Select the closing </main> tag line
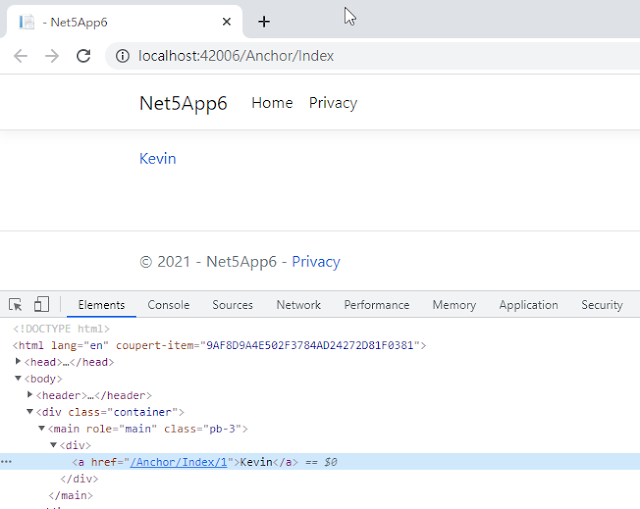Image resolution: width=640 pixels, height=509 pixels. coord(71,495)
